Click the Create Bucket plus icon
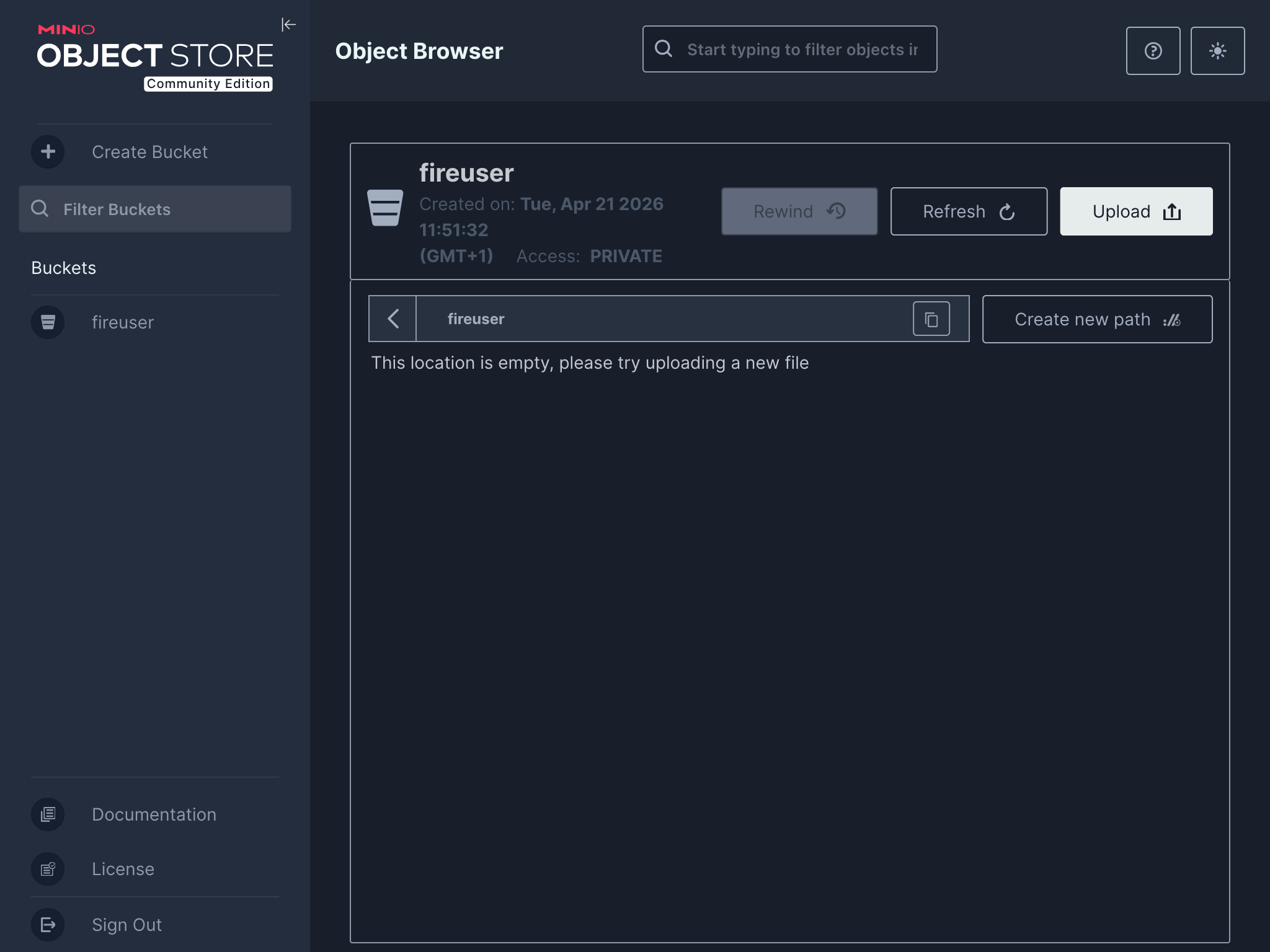 (x=48, y=152)
